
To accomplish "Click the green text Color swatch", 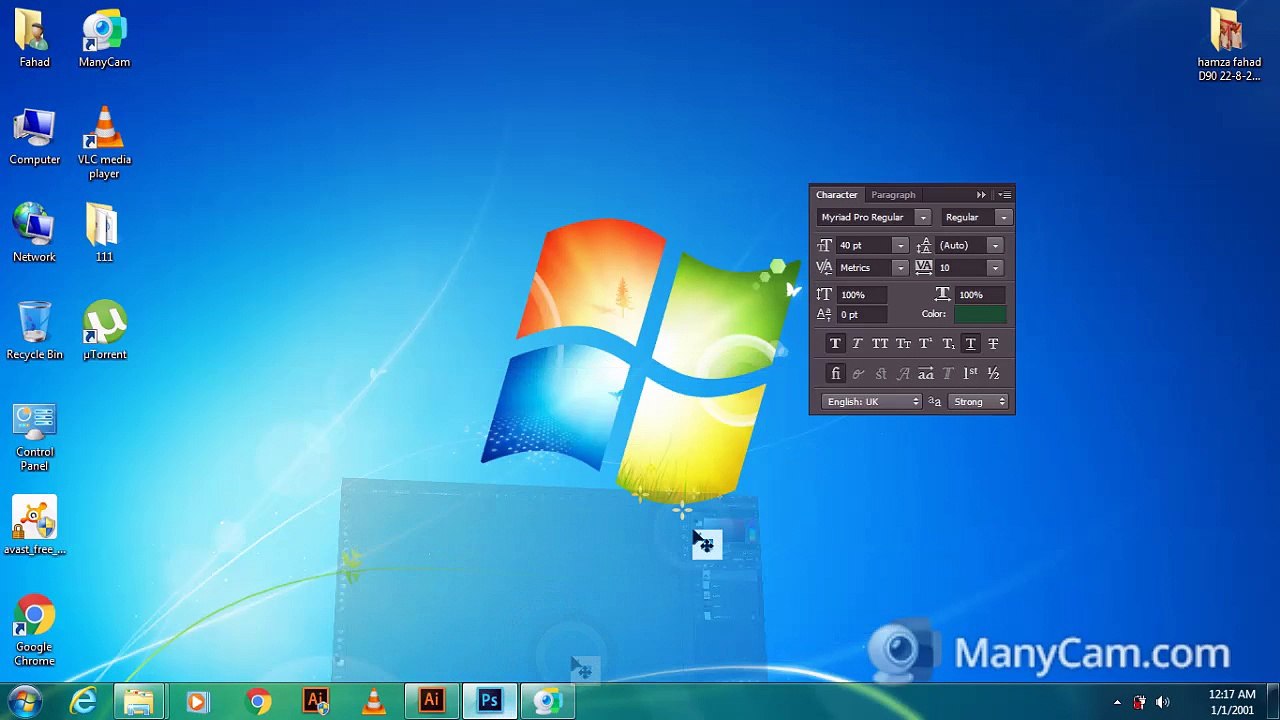I will [980, 314].
